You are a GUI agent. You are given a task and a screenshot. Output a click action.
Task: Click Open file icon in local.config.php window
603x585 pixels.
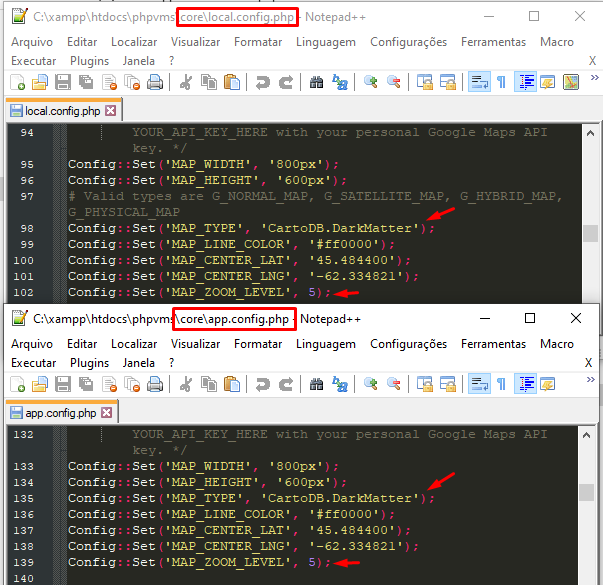pyautogui.click(x=40, y=82)
